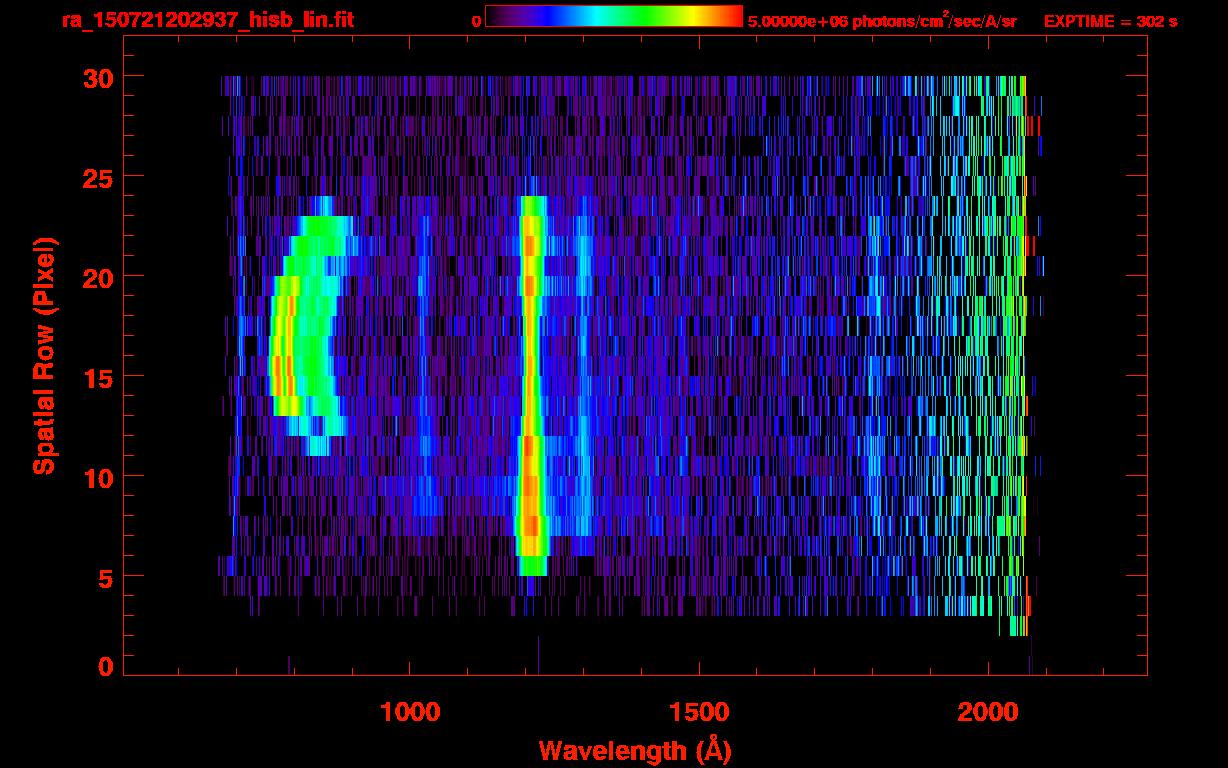Image resolution: width=1228 pixels, height=768 pixels.
Task: Click the filename ra_150721202937_hisb_lin.fit title
Action: pyautogui.click(x=207, y=20)
